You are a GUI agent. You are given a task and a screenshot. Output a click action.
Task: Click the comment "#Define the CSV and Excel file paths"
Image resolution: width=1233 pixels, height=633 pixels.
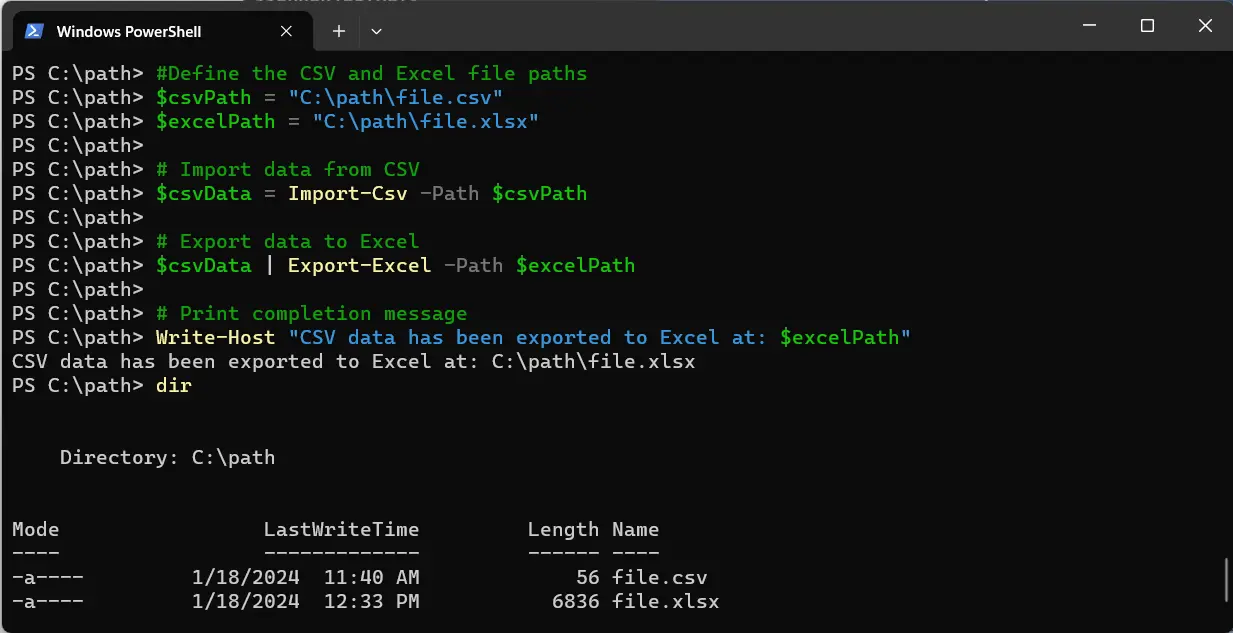click(x=371, y=73)
